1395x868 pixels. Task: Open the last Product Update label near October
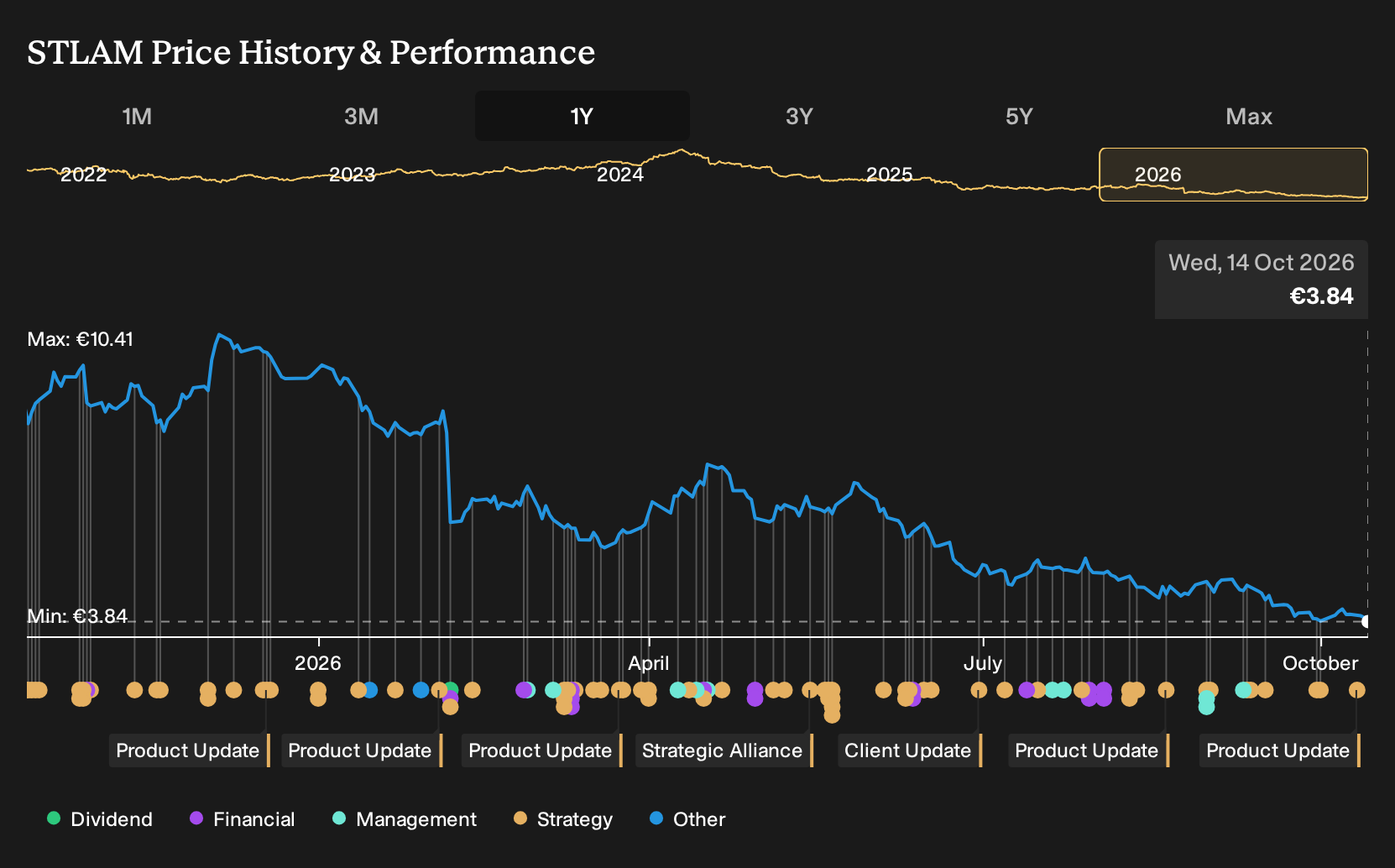point(1280,750)
